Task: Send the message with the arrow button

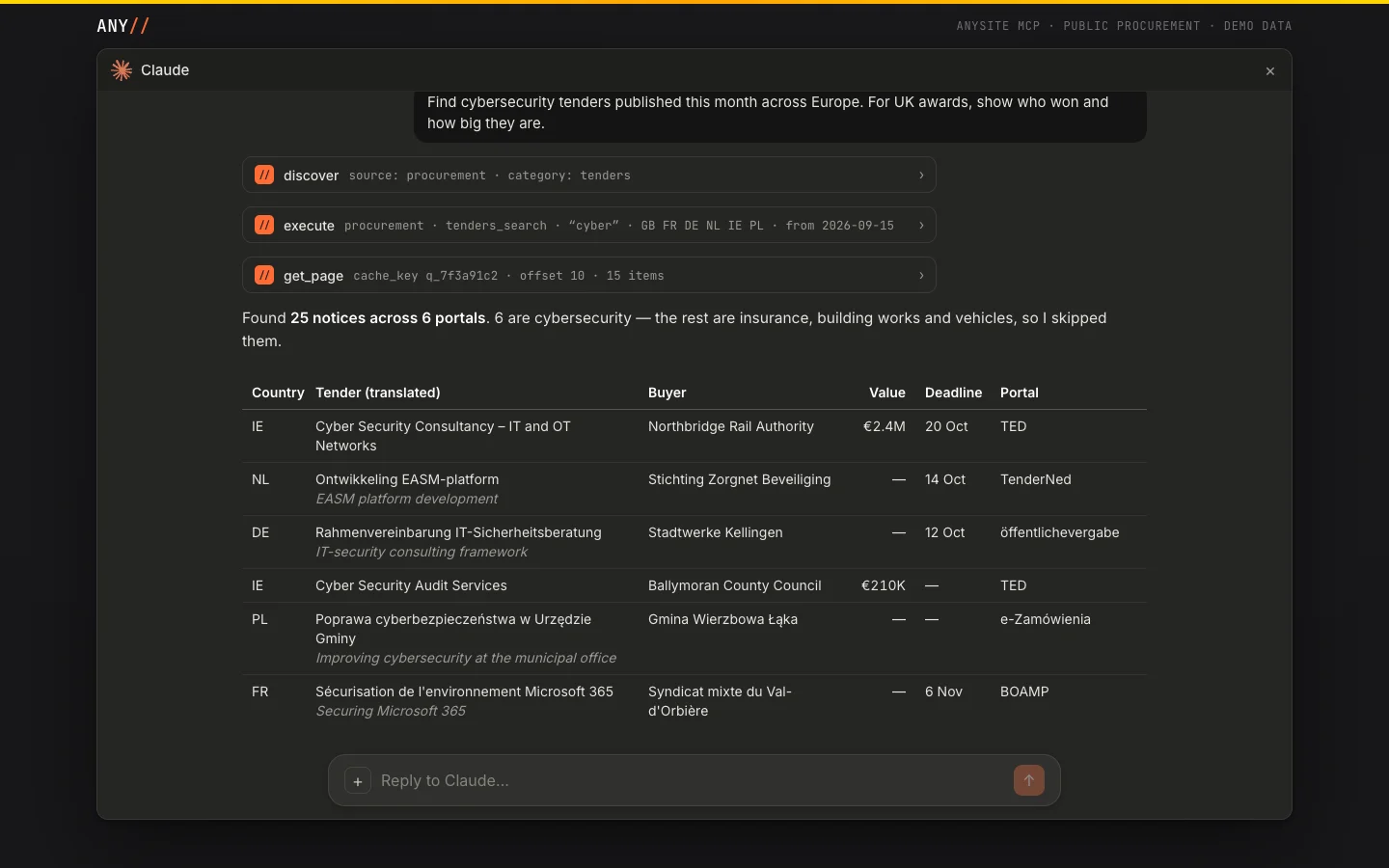Action: (1029, 780)
